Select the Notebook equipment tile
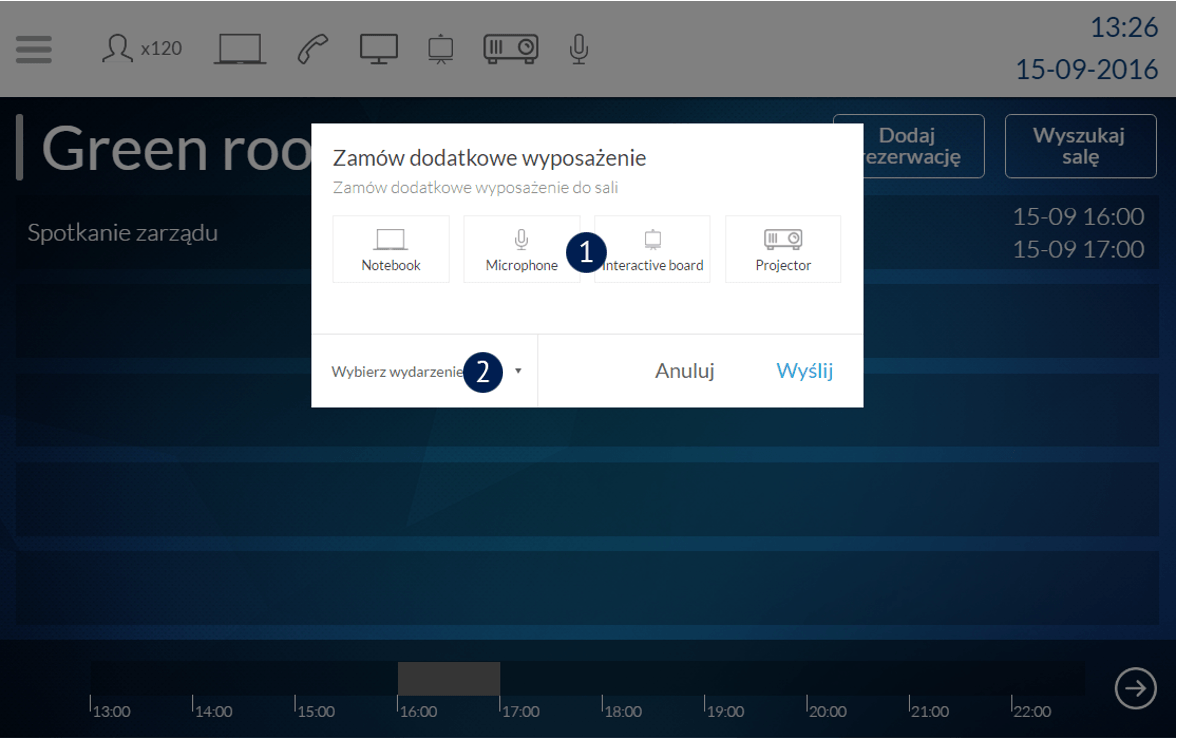 pyautogui.click(x=391, y=249)
